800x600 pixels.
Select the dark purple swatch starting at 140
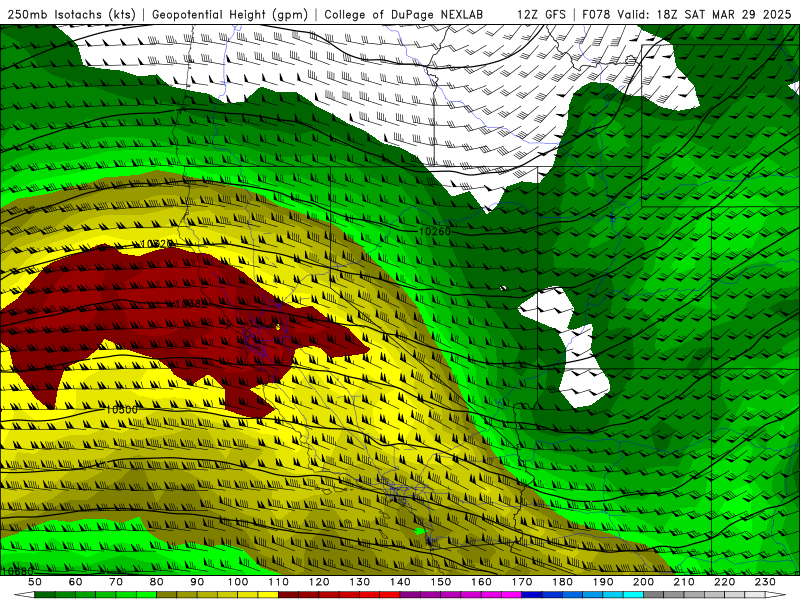410,595
